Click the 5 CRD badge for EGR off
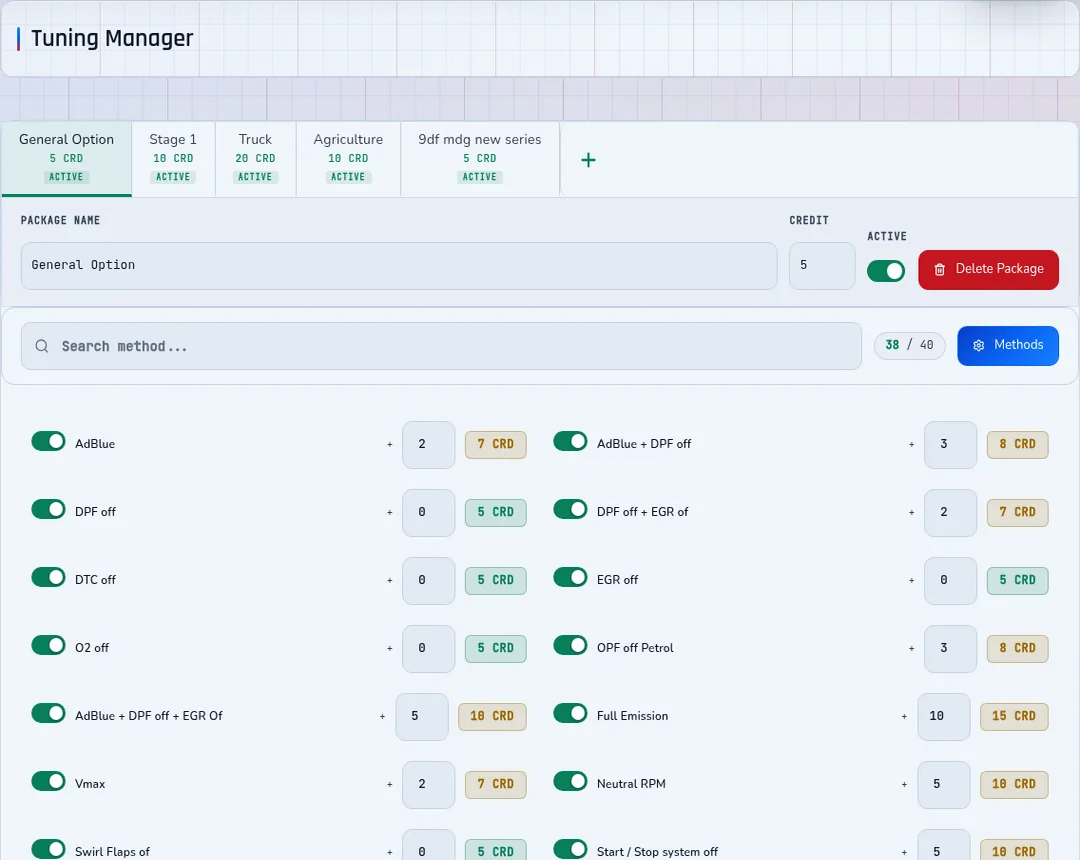The image size is (1080, 860). [x=1018, y=580]
